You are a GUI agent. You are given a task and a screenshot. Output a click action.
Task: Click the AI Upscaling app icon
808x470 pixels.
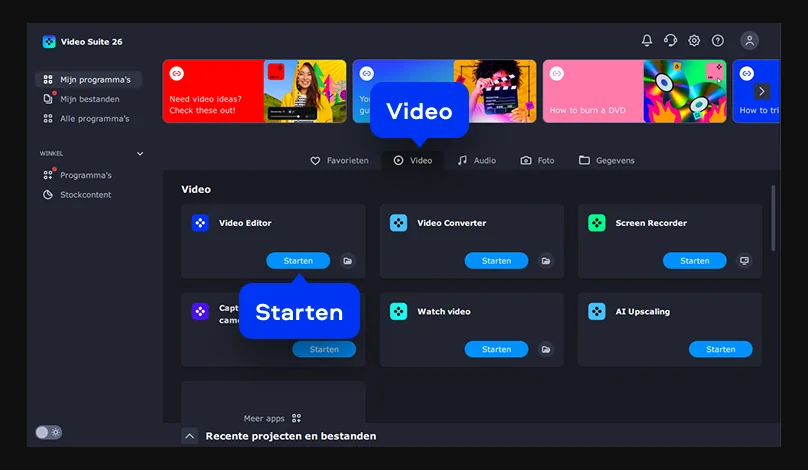(x=597, y=311)
